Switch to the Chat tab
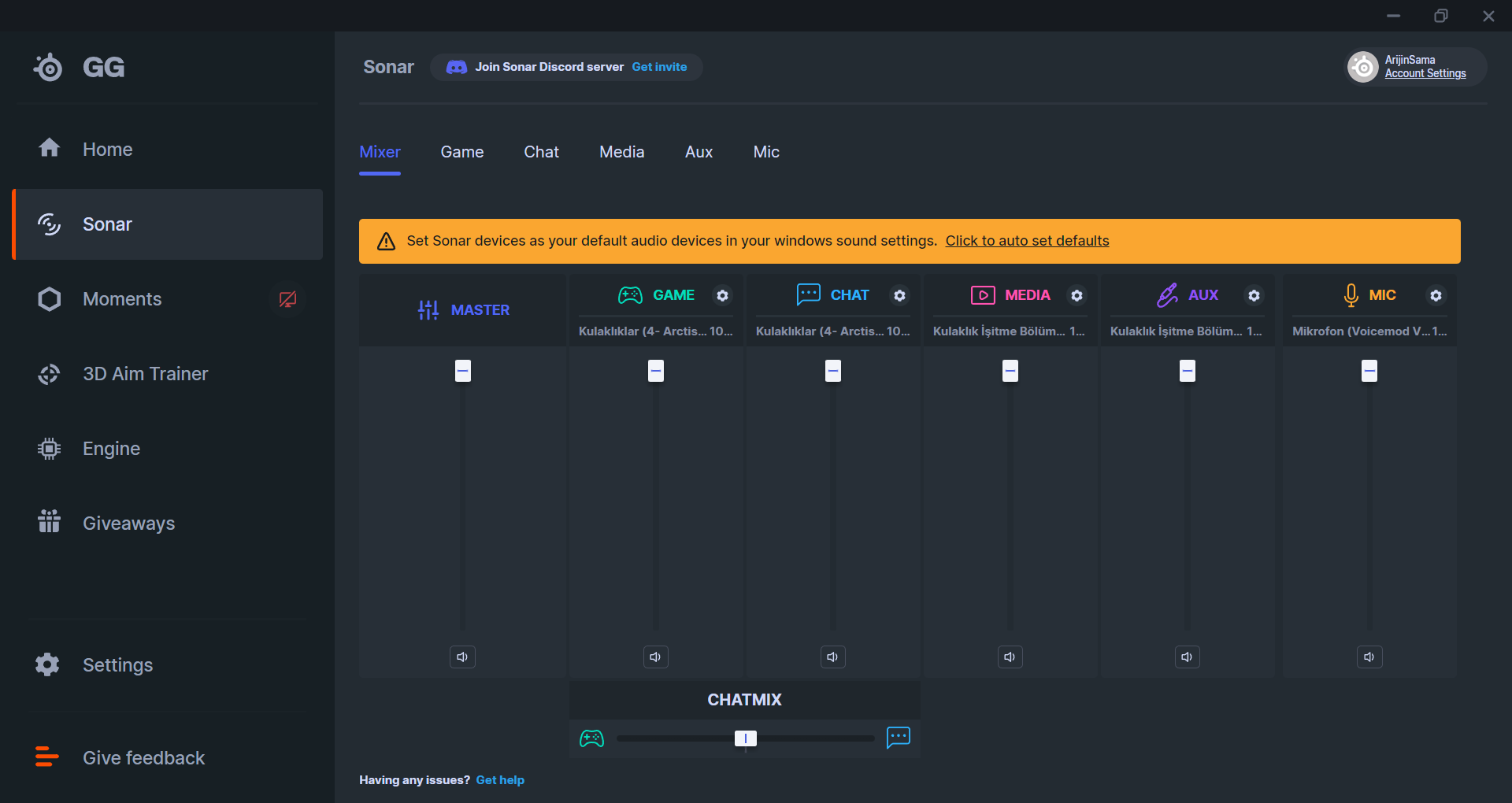The height and width of the screenshot is (803, 1512). [542, 152]
